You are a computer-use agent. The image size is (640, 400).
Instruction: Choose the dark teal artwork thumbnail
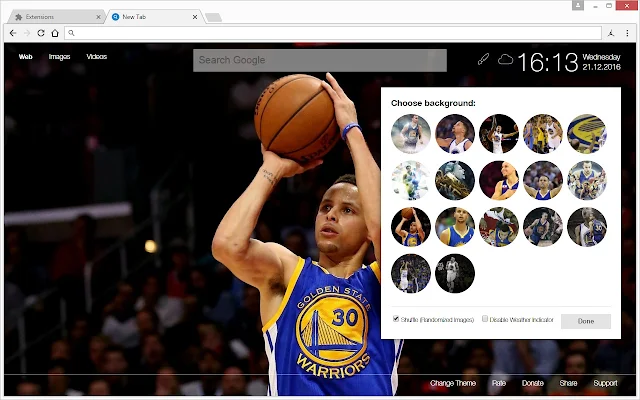[x=455, y=180]
